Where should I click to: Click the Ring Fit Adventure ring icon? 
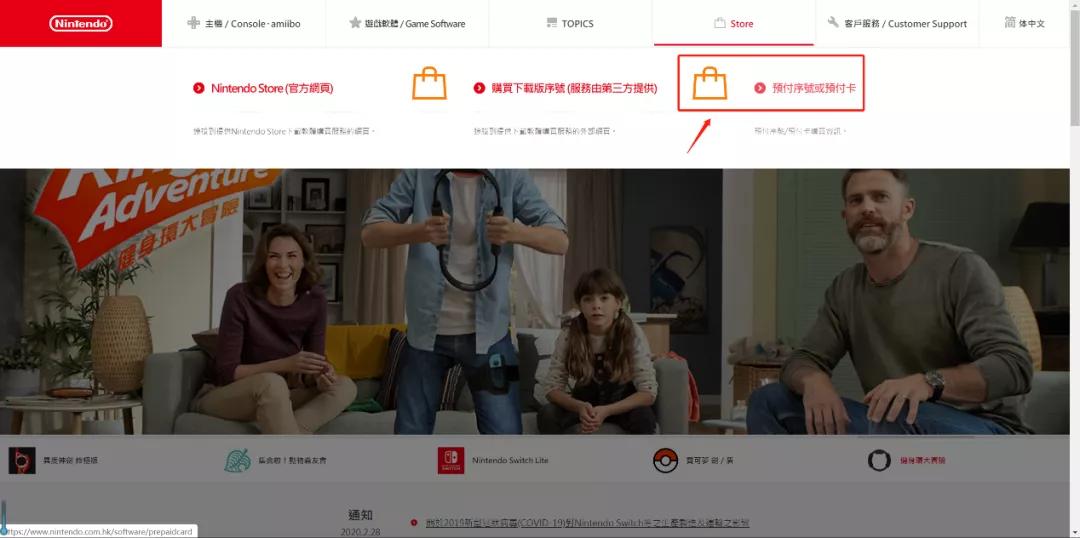tap(880, 460)
